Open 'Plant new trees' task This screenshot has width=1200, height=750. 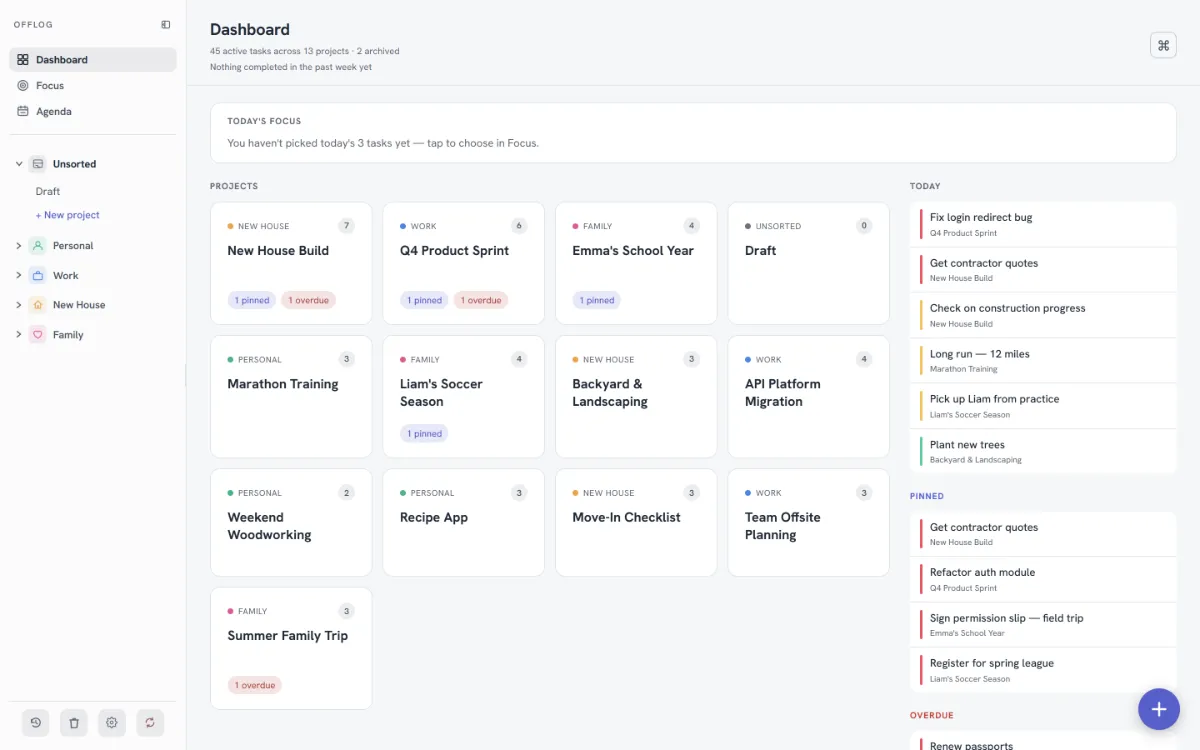1043,452
